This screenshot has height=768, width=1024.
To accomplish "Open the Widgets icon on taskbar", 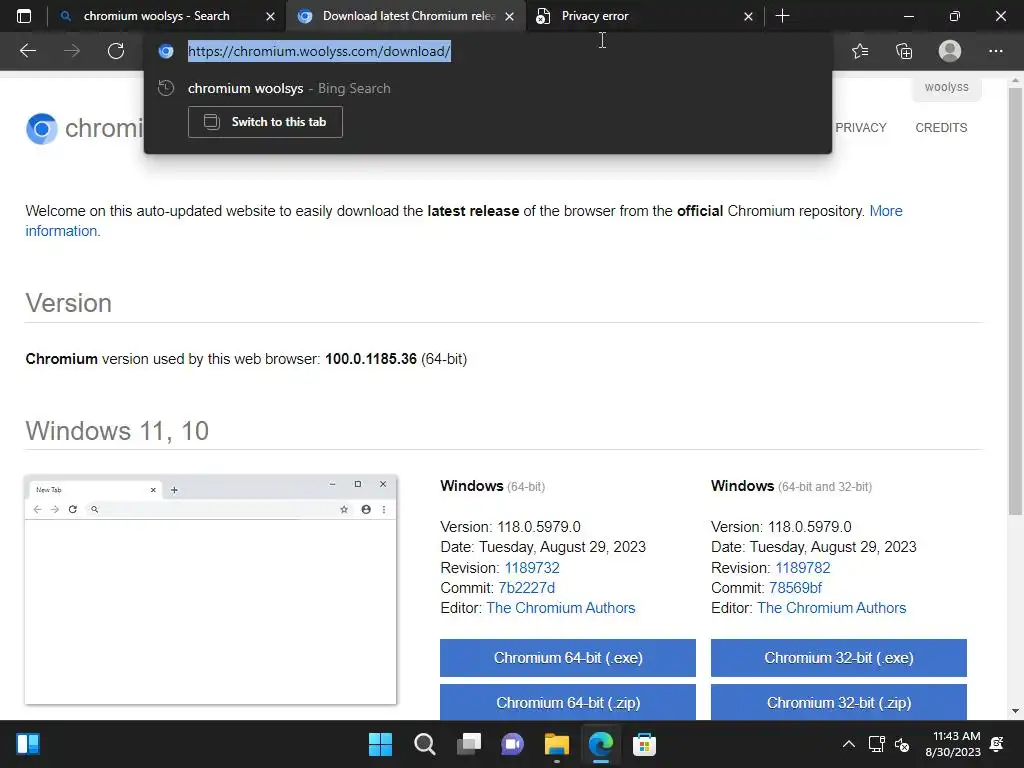I will [x=28, y=744].
